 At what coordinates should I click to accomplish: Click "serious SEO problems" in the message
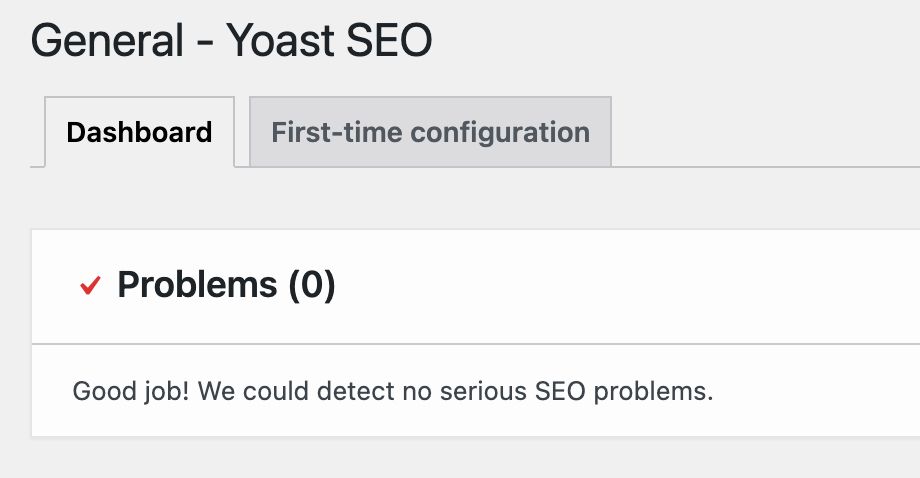[x=600, y=391]
